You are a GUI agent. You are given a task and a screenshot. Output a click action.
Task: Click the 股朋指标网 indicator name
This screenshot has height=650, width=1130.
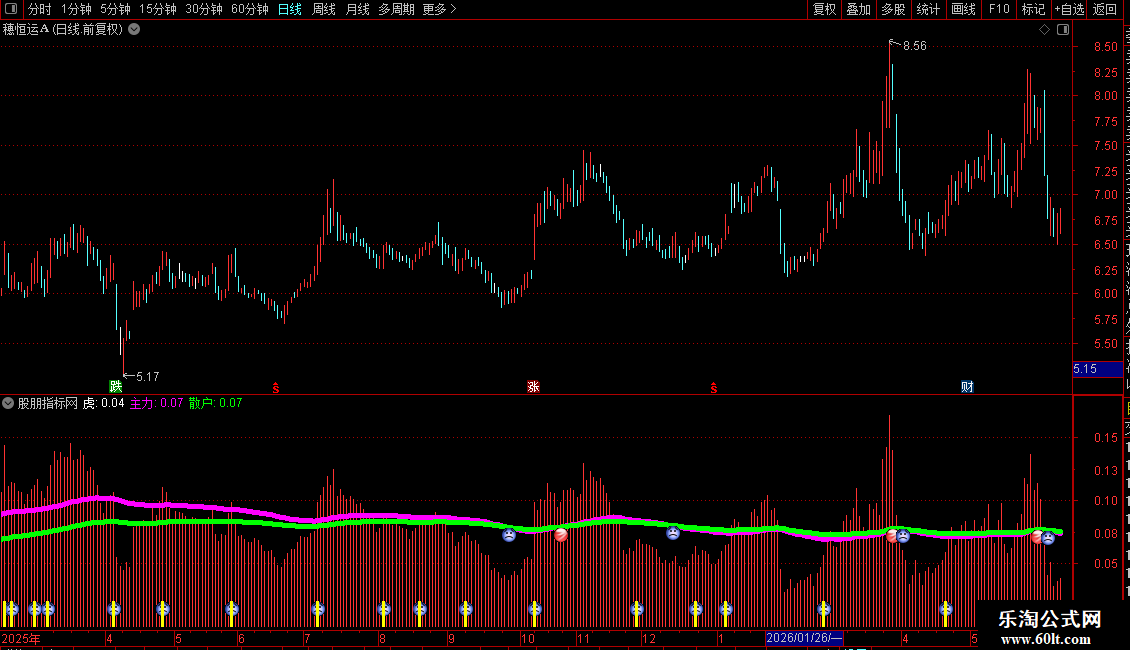click(48, 403)
